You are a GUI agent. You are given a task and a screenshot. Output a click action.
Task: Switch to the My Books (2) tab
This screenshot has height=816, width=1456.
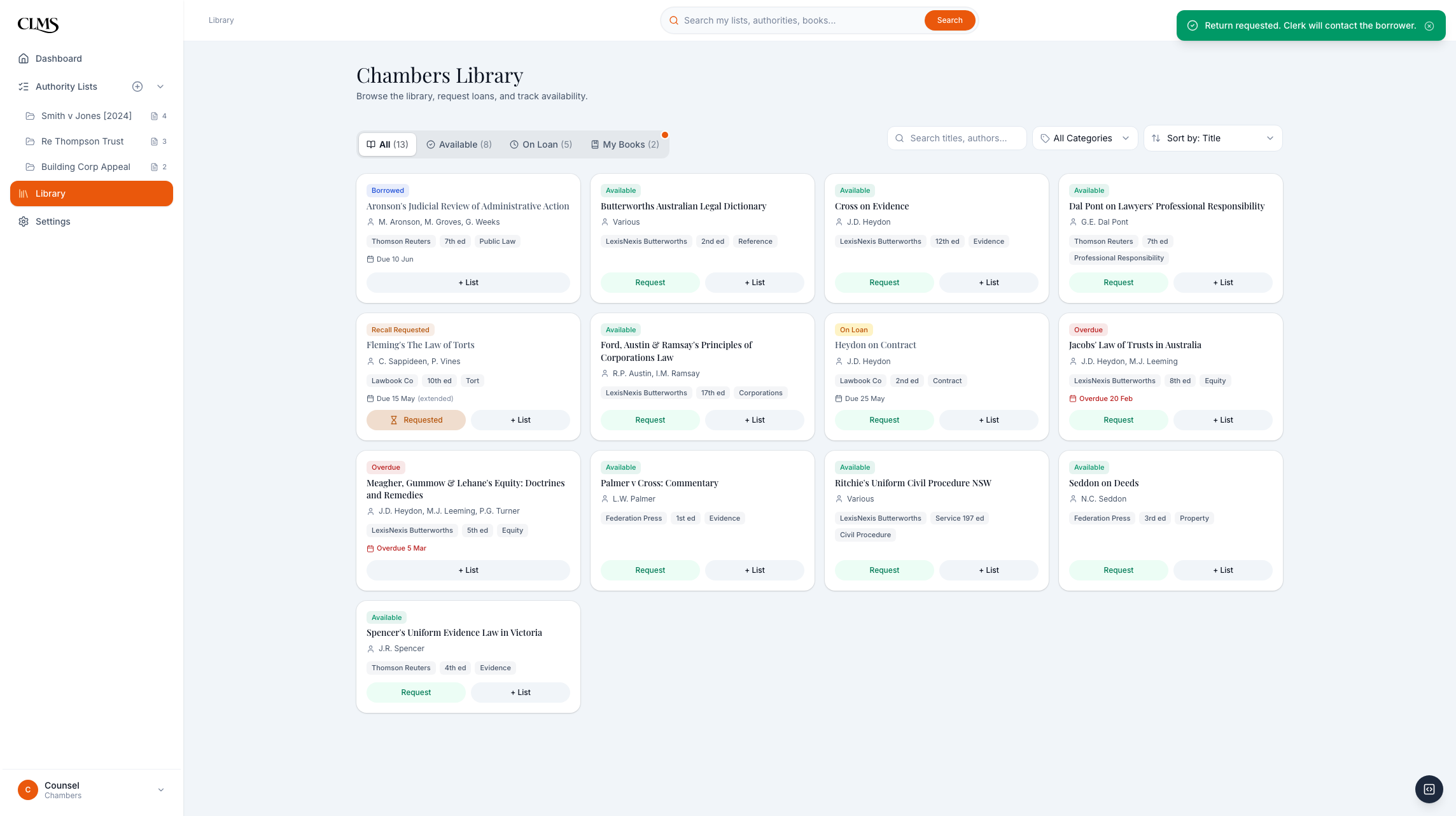(x=625, y=144)
